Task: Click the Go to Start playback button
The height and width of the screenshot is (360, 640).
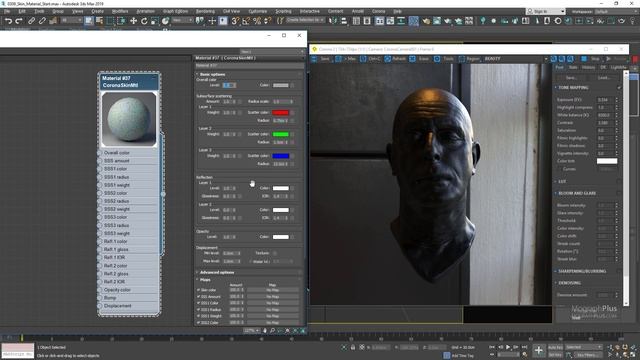Action: (492, 347)
